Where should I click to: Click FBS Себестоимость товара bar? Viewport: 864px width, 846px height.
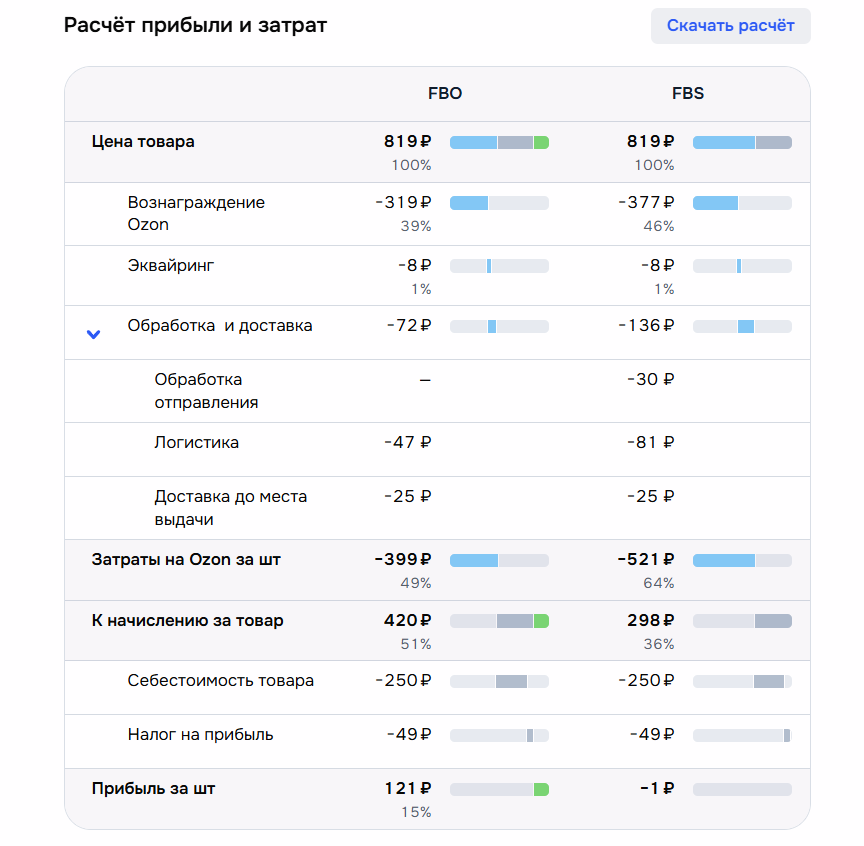742,682
